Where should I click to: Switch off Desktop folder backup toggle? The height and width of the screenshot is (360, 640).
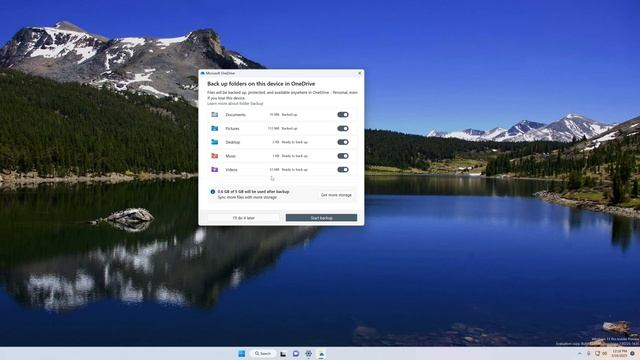(x=343, y=142)
